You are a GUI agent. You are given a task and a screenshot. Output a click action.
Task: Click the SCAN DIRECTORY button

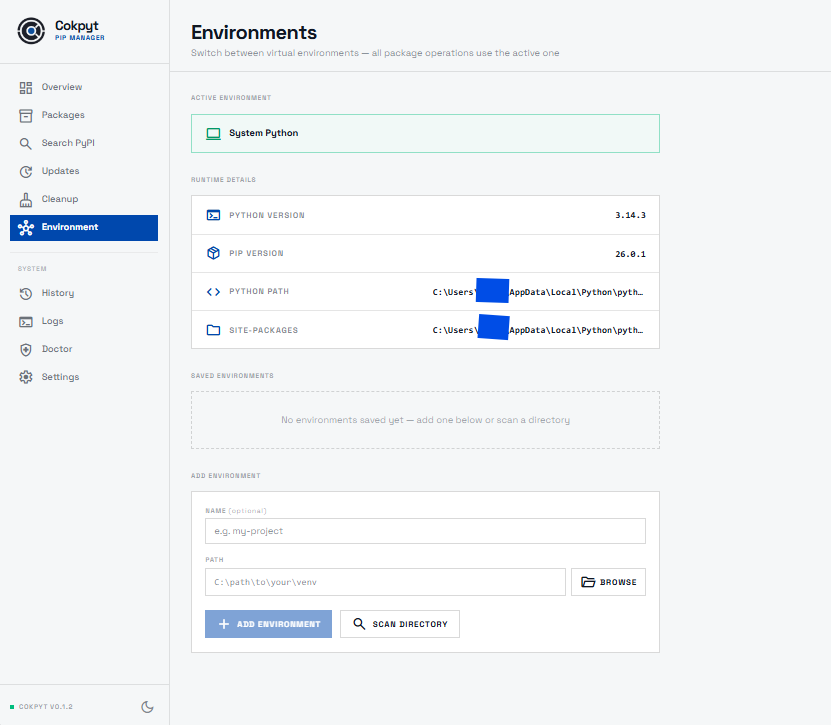tap(399, 623)
